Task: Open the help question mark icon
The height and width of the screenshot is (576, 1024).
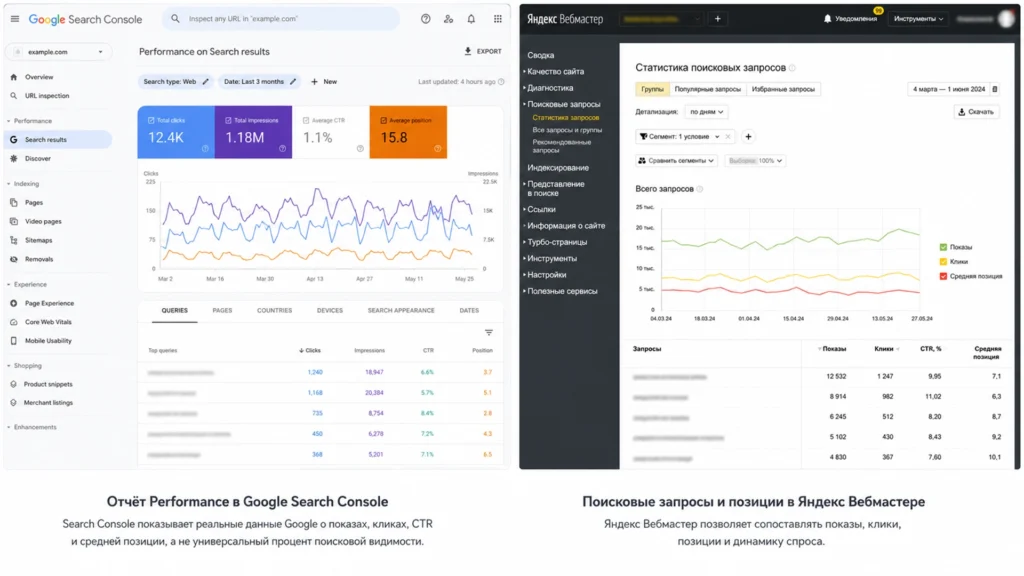Action: pos(426,19)
